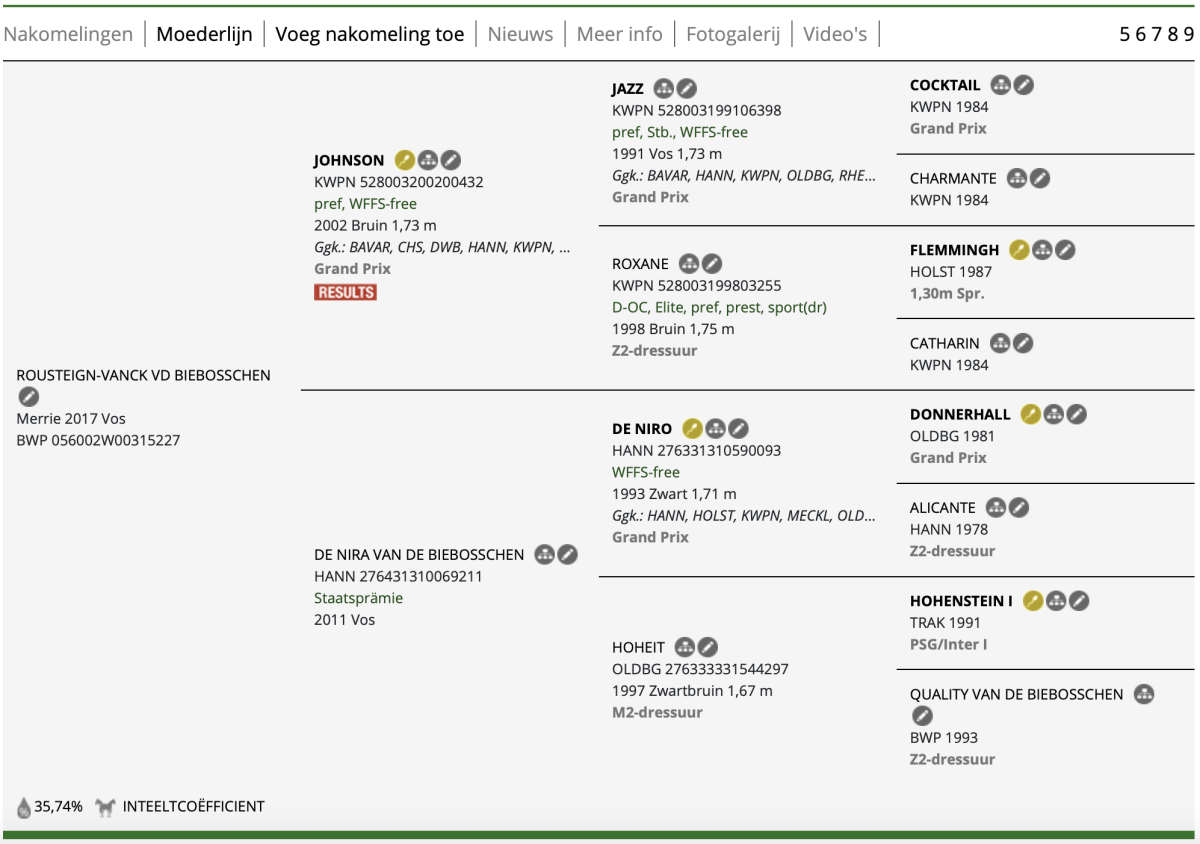Click the pencil edit icon for JOHNSON

pyautogui.click(x=451, y=160)
